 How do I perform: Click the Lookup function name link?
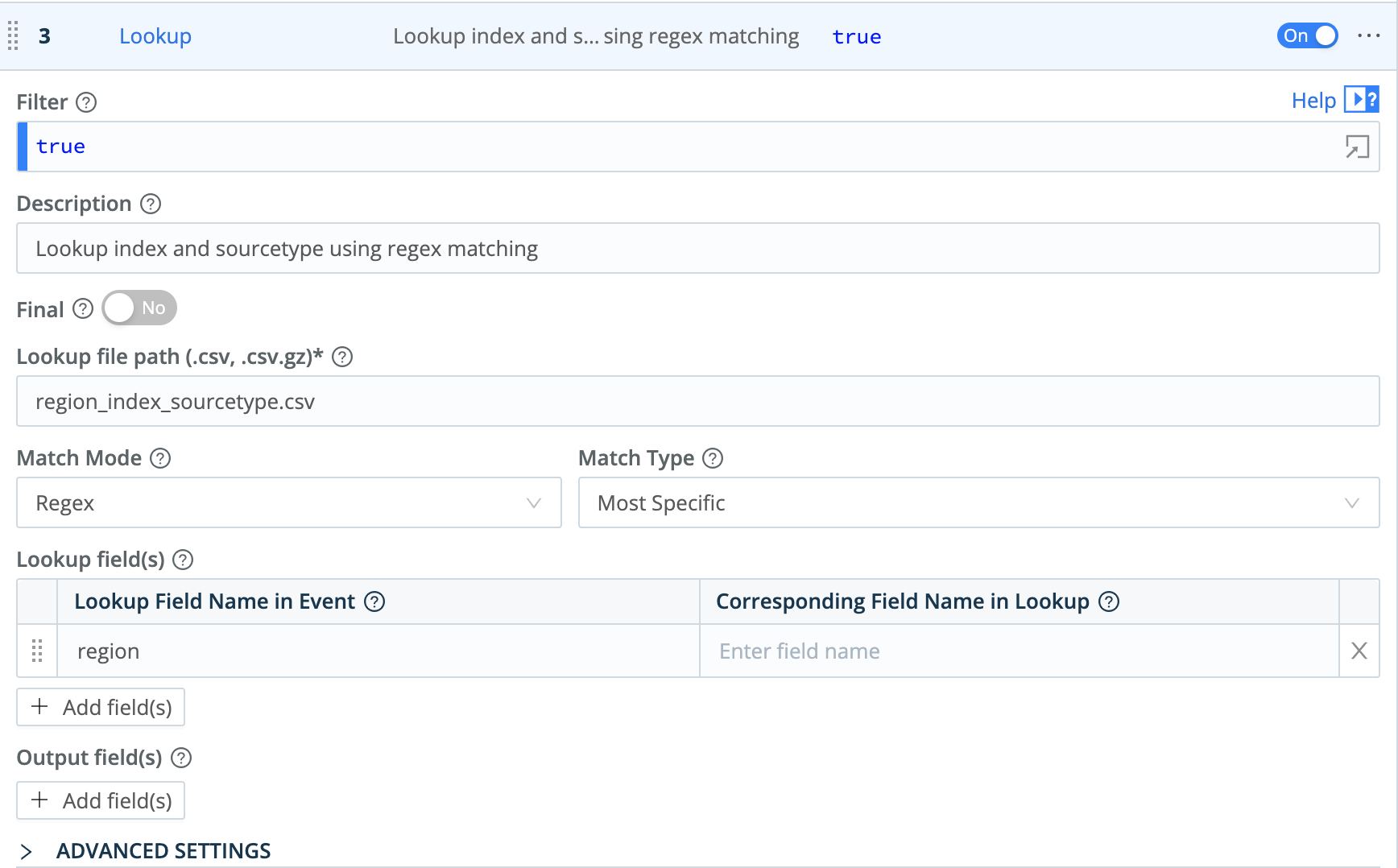click(x=155, y=36)
